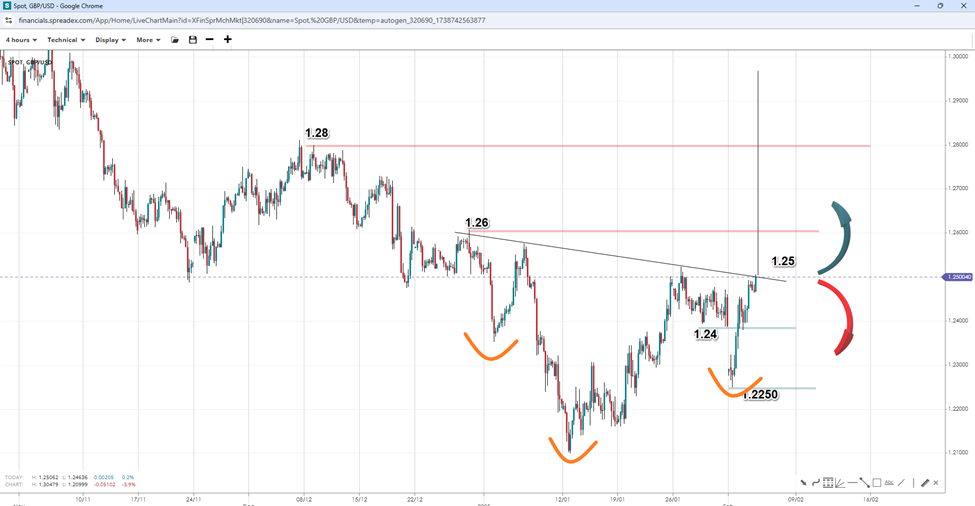This screenshot has height=506, width=975.
Task: Select the fan lines drawing tool
Action: pos(840,483)
